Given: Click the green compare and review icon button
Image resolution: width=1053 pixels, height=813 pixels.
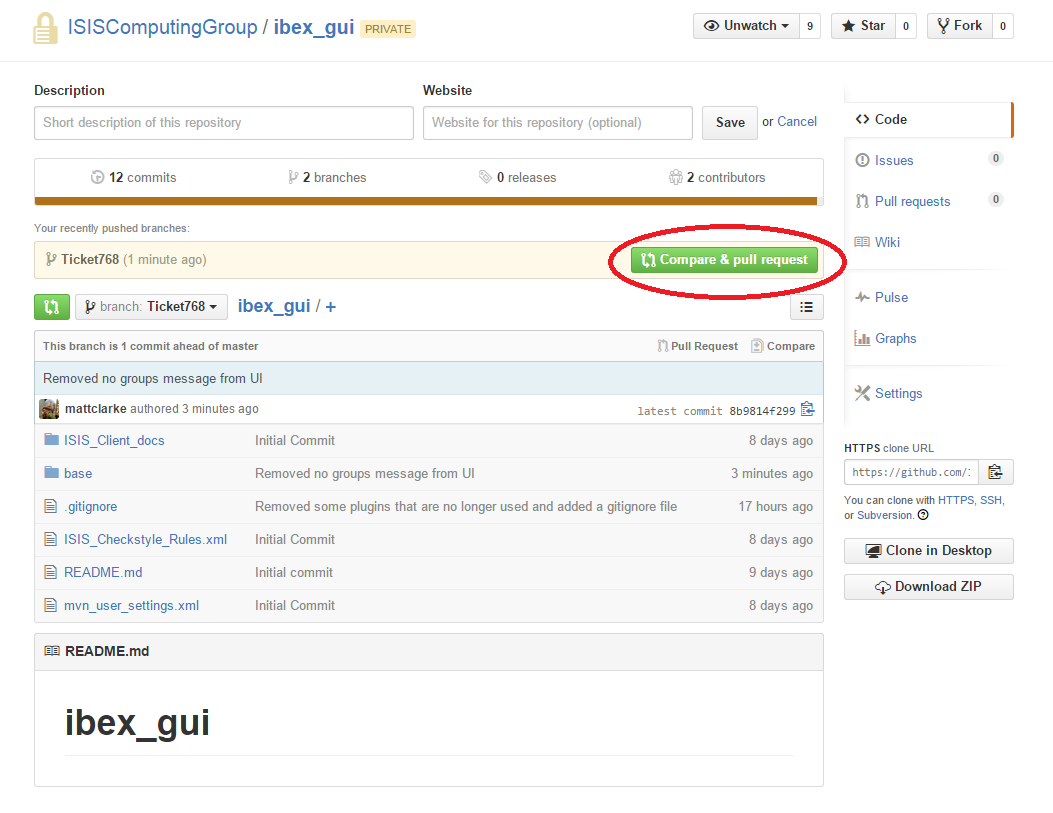Looking at the screenshot, I should coord(52,307).
